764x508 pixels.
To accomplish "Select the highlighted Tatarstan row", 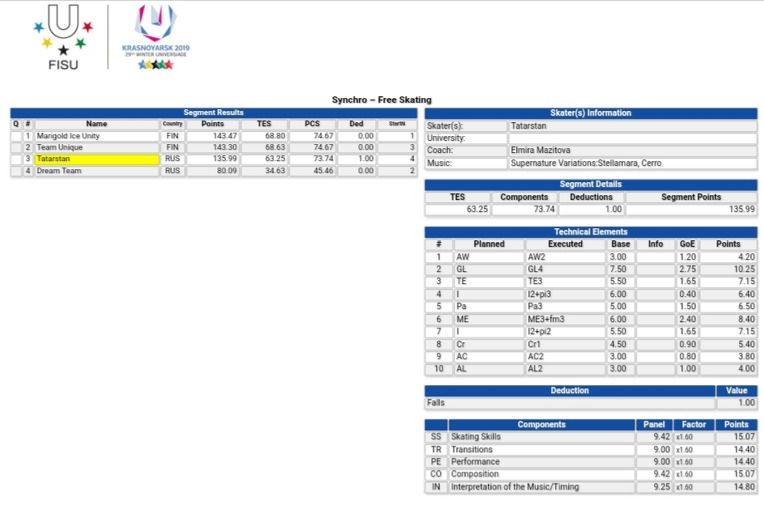I will click(96, 159).
